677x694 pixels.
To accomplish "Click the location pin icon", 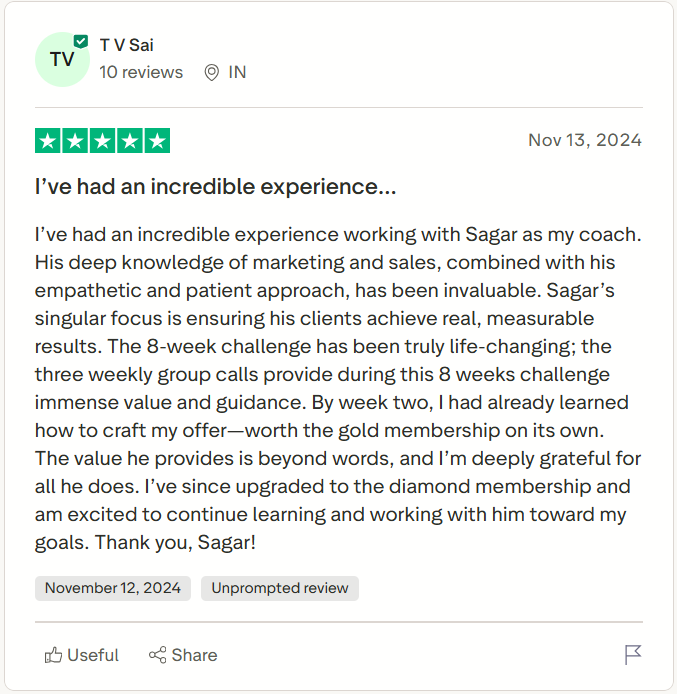I will [x=211, y=72].
